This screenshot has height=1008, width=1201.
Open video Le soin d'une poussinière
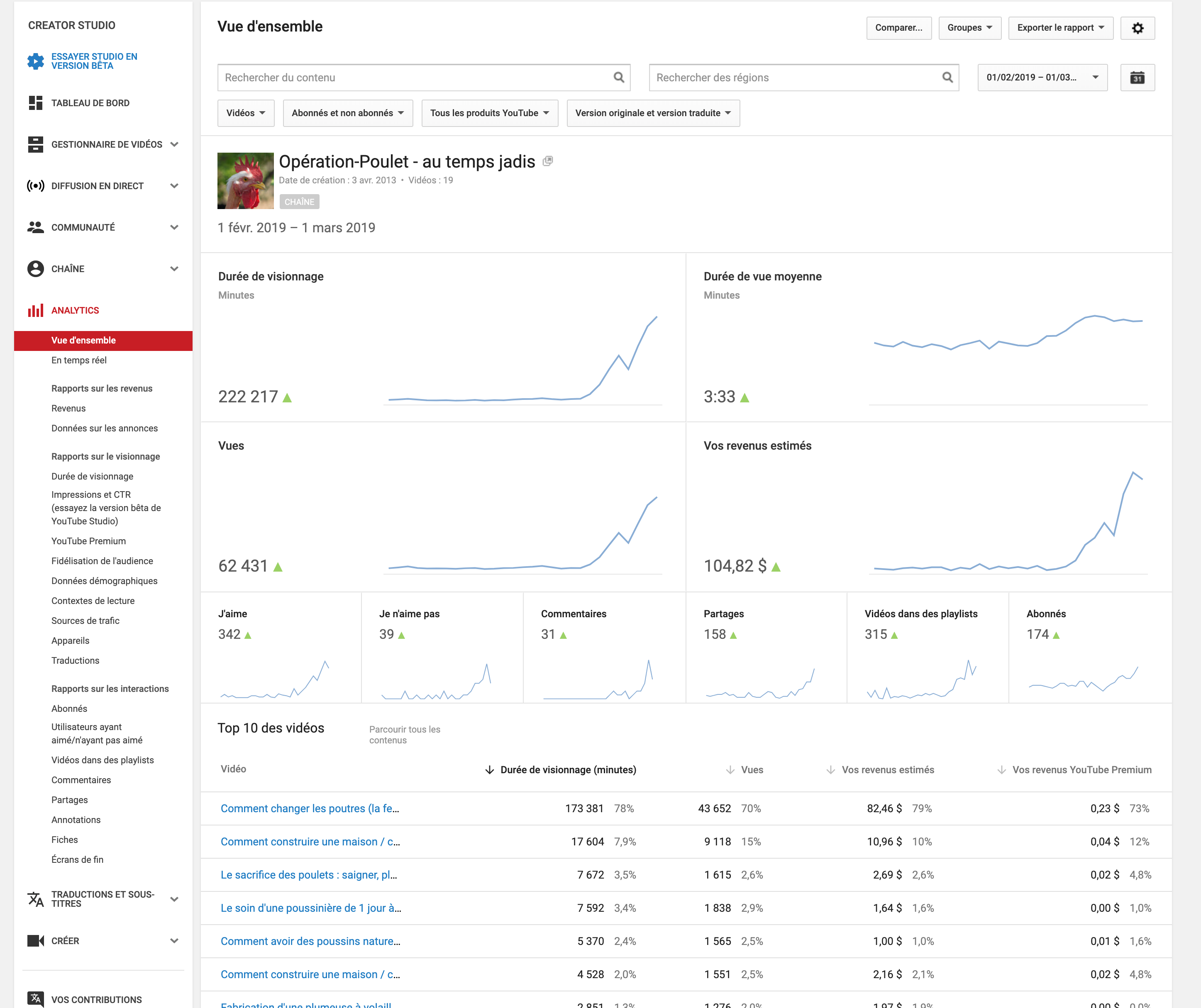click(x=311, y=908)
